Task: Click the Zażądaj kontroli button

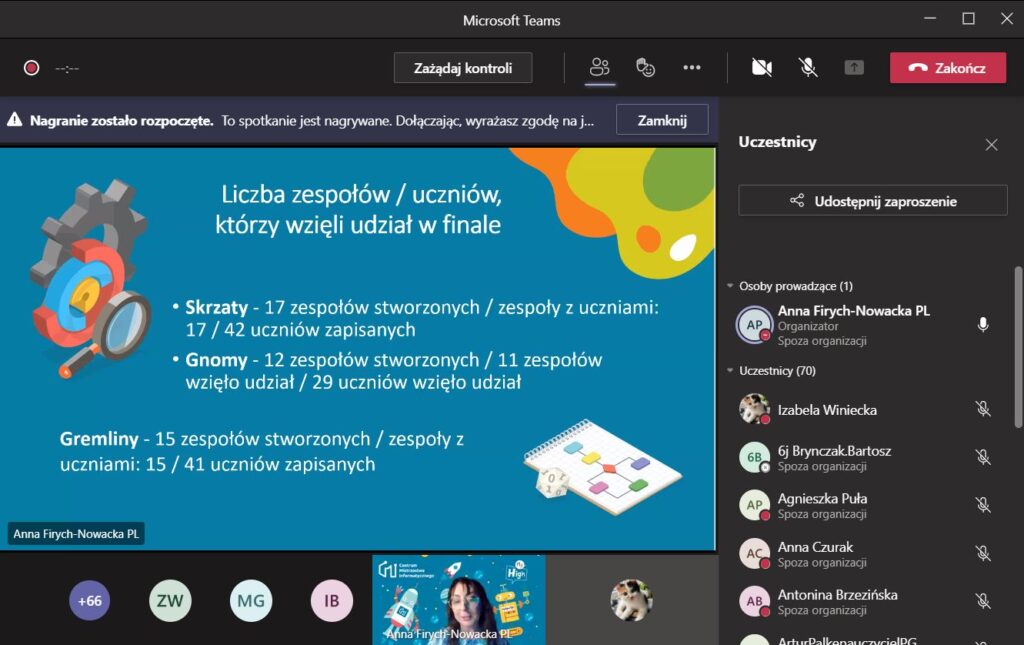Action: pyautogui.click(x=463, y=68)
